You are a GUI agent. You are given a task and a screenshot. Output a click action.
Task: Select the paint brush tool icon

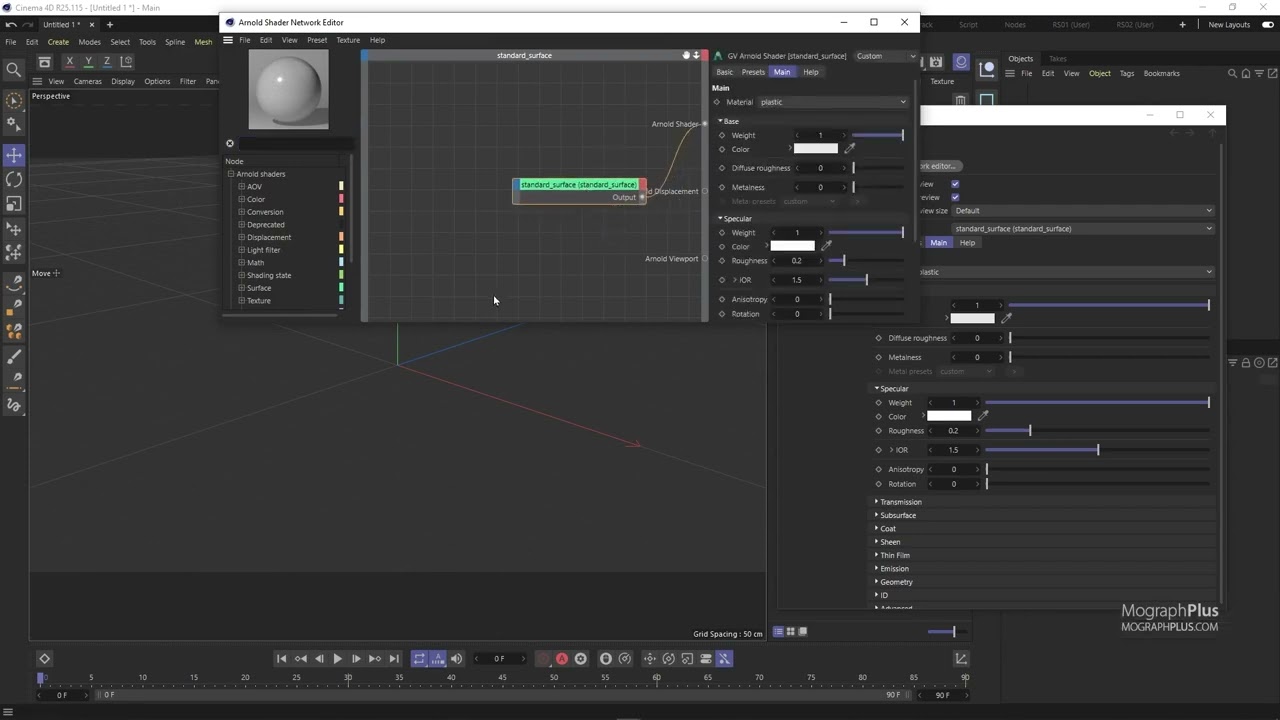(x=14, y=357)
